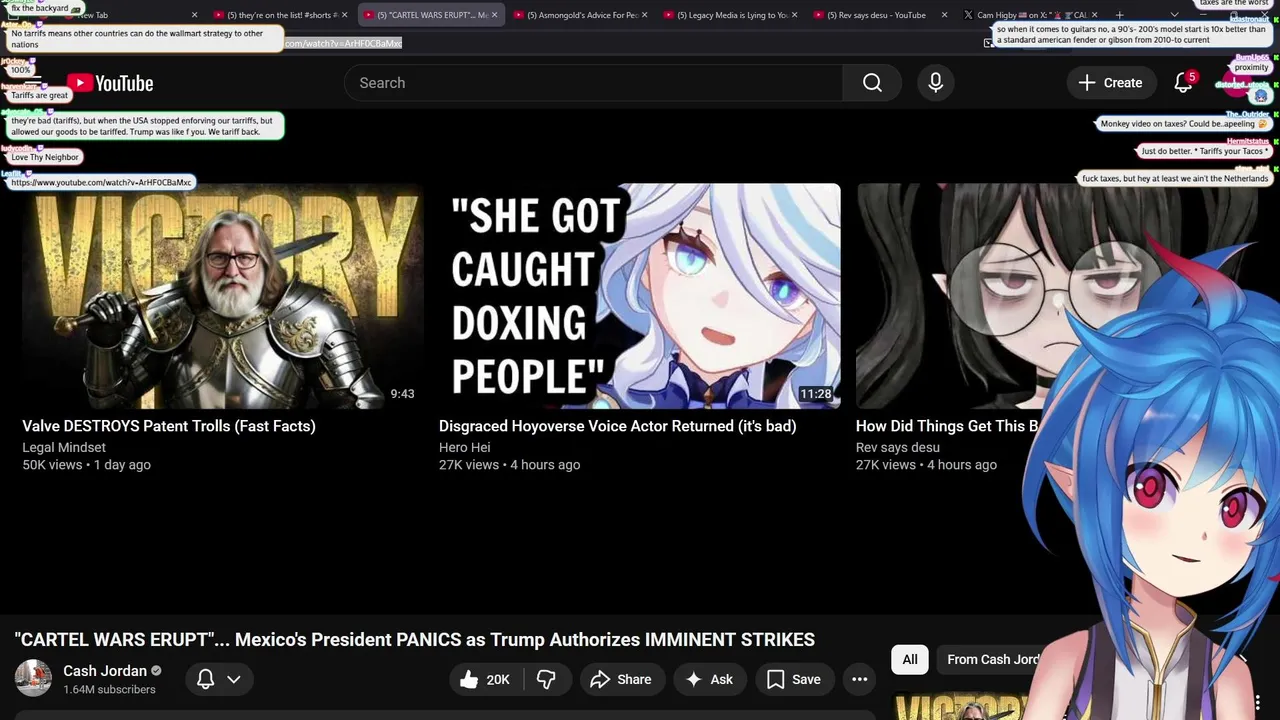Click chat message about the Netherlands
This screenshot has height=720, width=1280.
1175,179
